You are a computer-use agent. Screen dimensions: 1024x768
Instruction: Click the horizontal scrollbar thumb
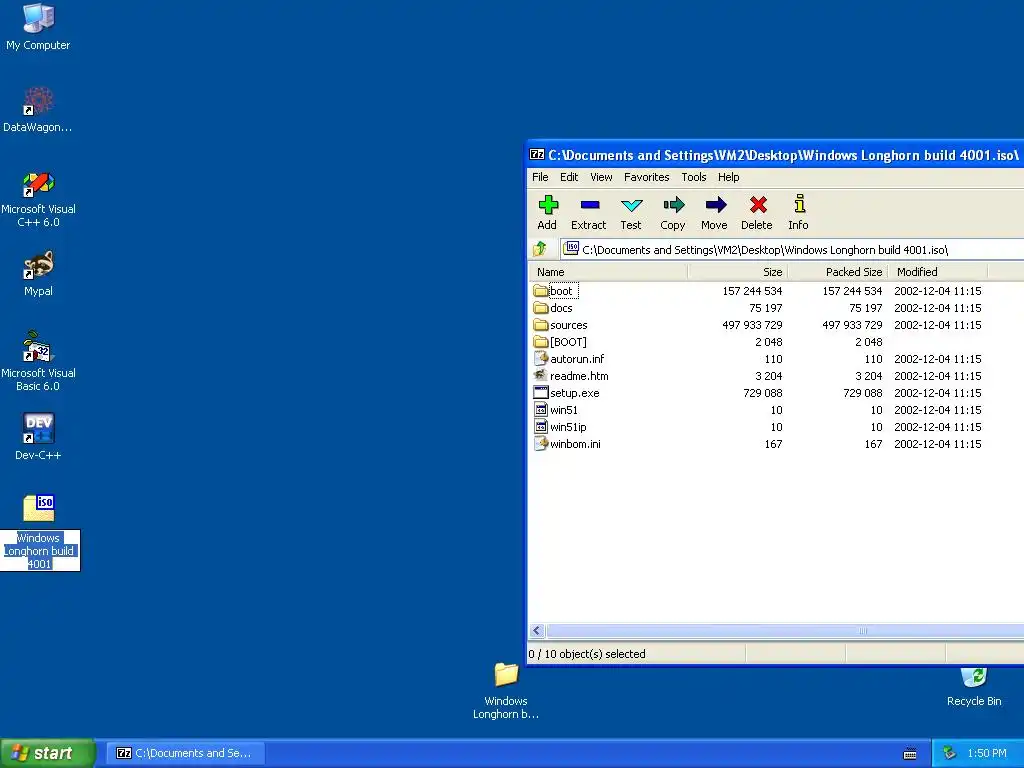pos(786,631)
